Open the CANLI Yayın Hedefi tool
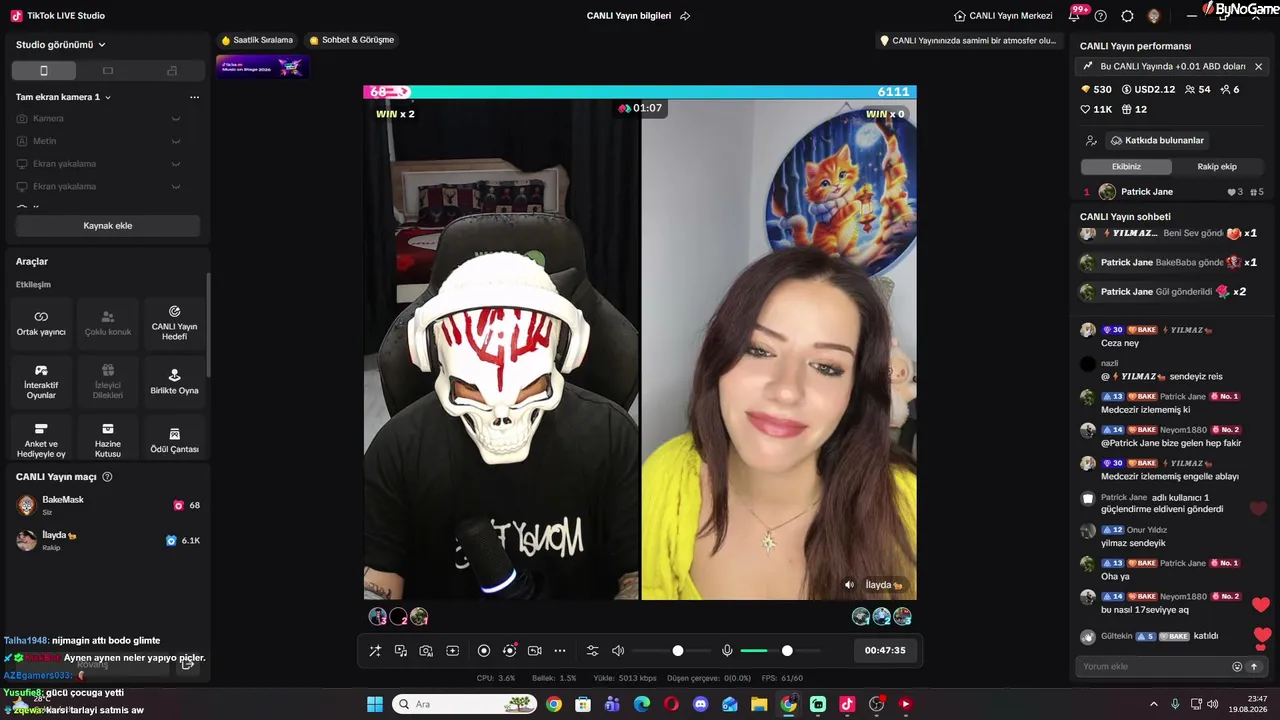 (174, 323)
